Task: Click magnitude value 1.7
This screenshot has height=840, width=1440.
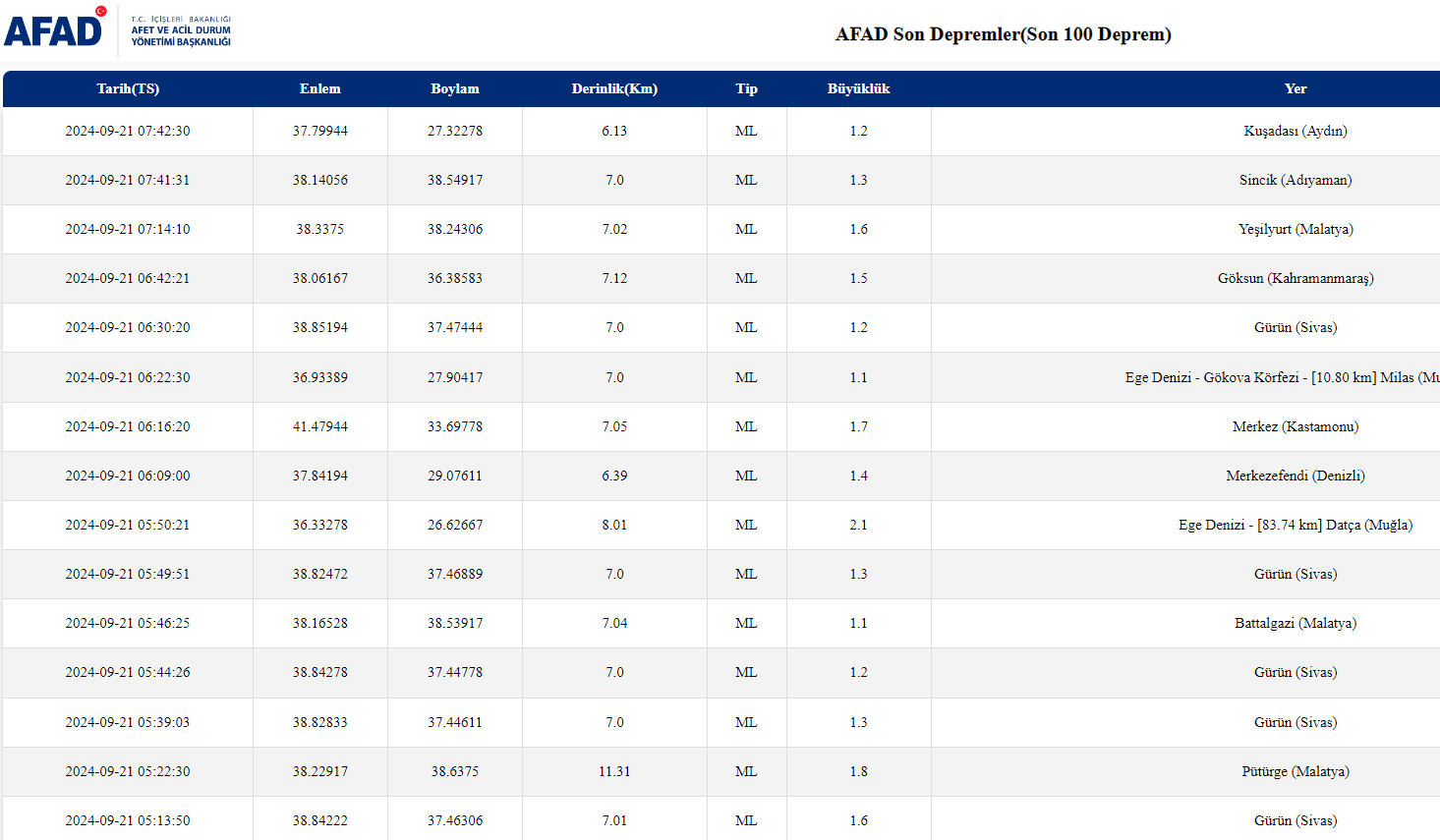Action: point(859,426)
